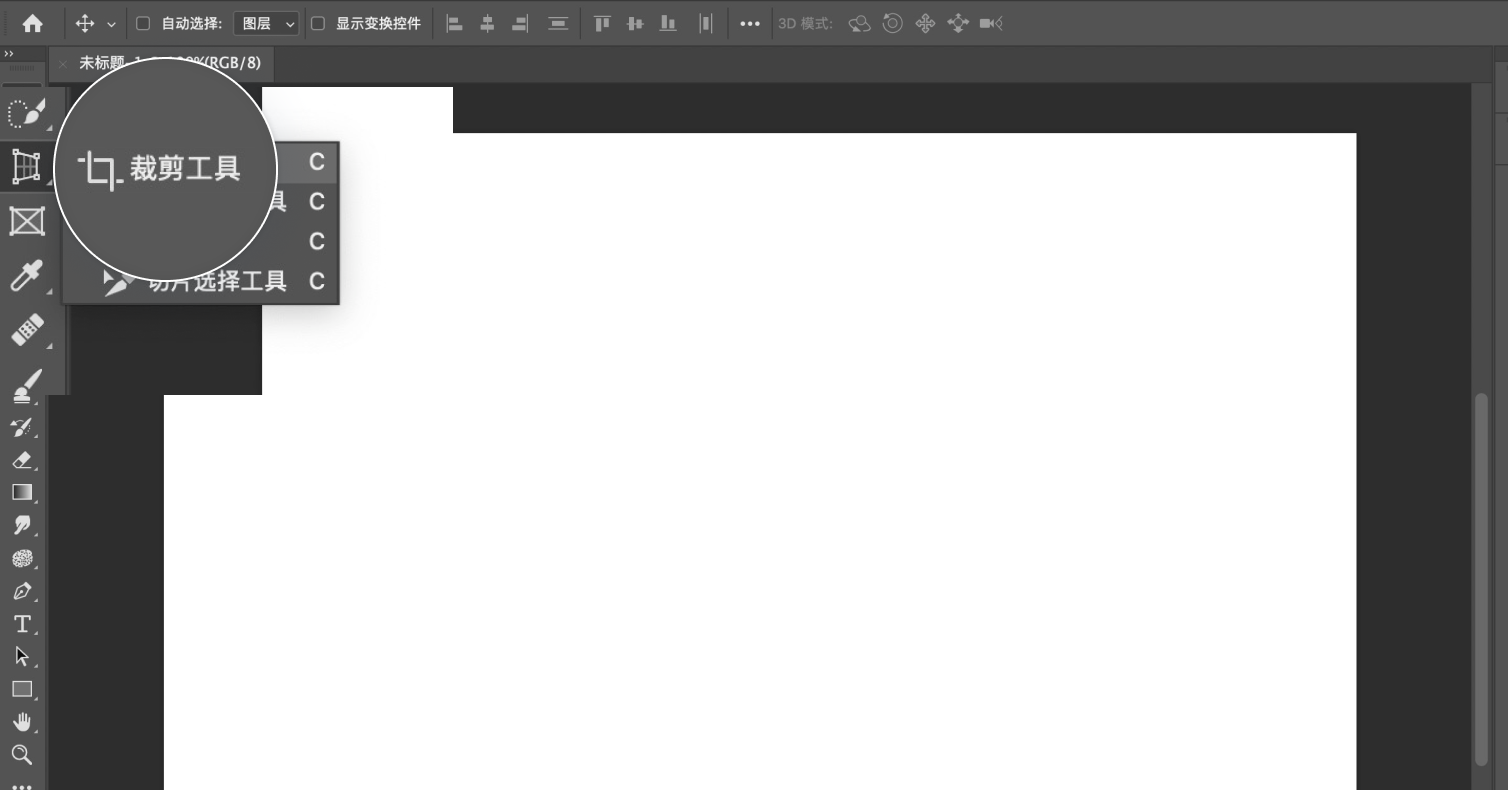Select the Frame tool
The height and width of the screenshot is (790, 1508).
click(x=26, y=221)
